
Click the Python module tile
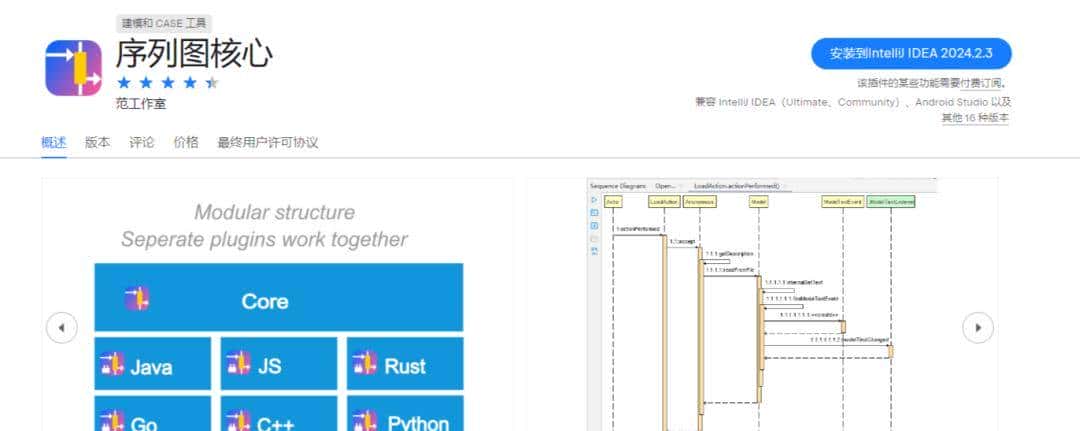click(405, 413)
